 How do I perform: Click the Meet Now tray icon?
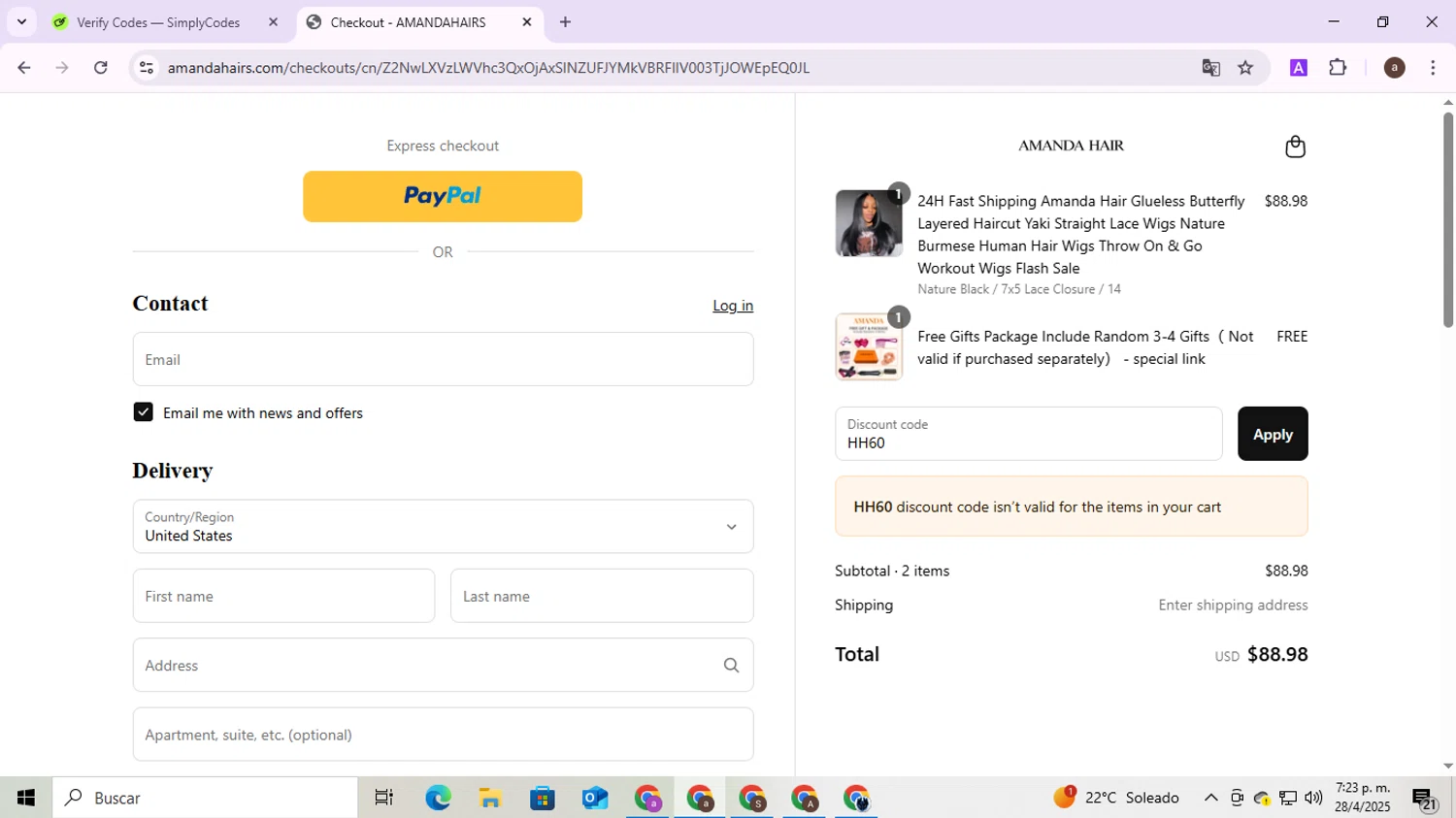pos(1237,798)
